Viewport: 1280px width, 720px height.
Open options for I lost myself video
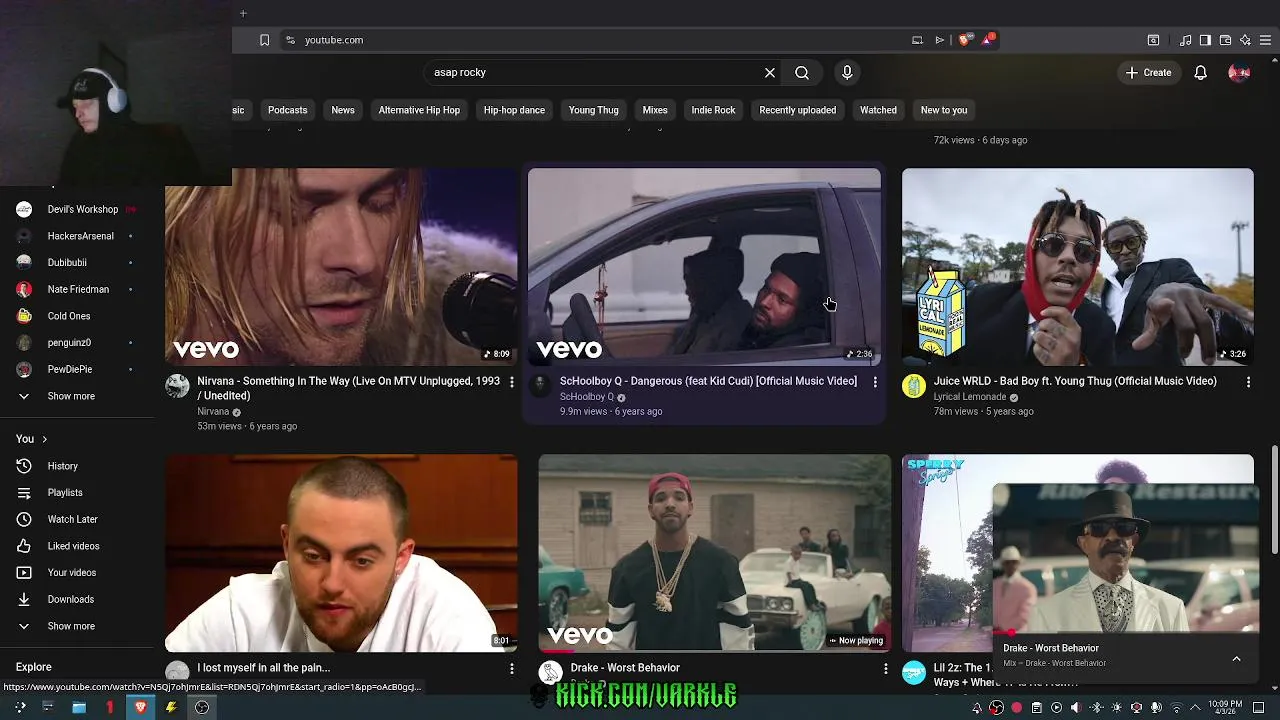512,668
